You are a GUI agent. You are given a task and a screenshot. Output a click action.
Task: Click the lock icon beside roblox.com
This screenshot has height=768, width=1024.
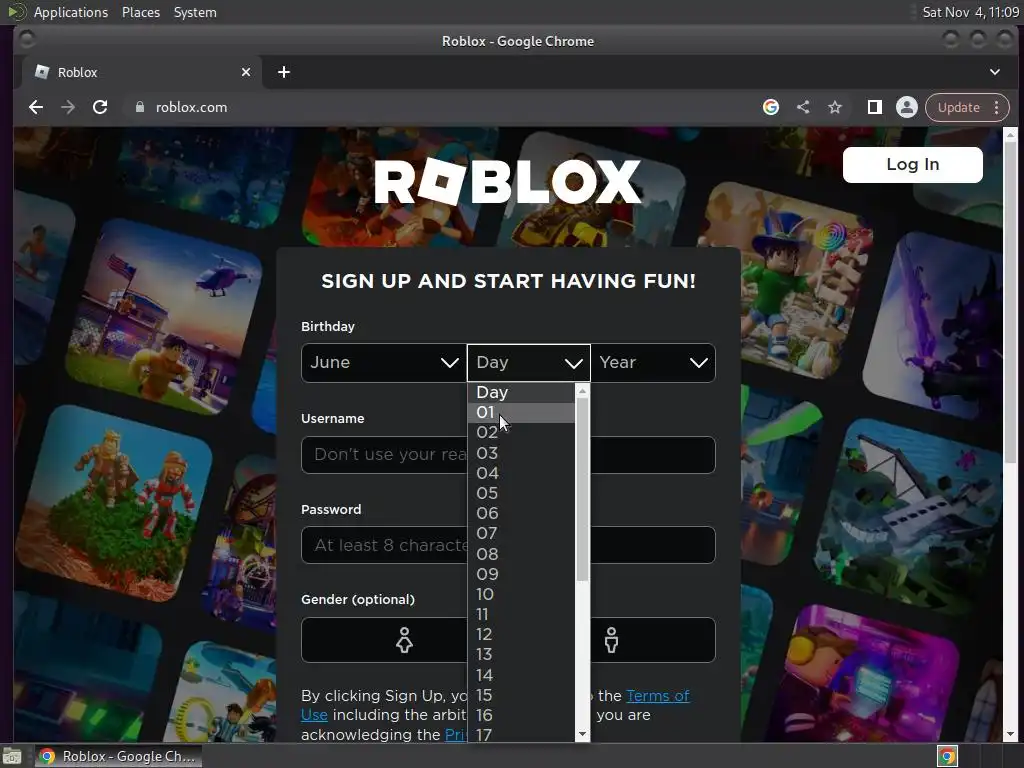[140, 107]
